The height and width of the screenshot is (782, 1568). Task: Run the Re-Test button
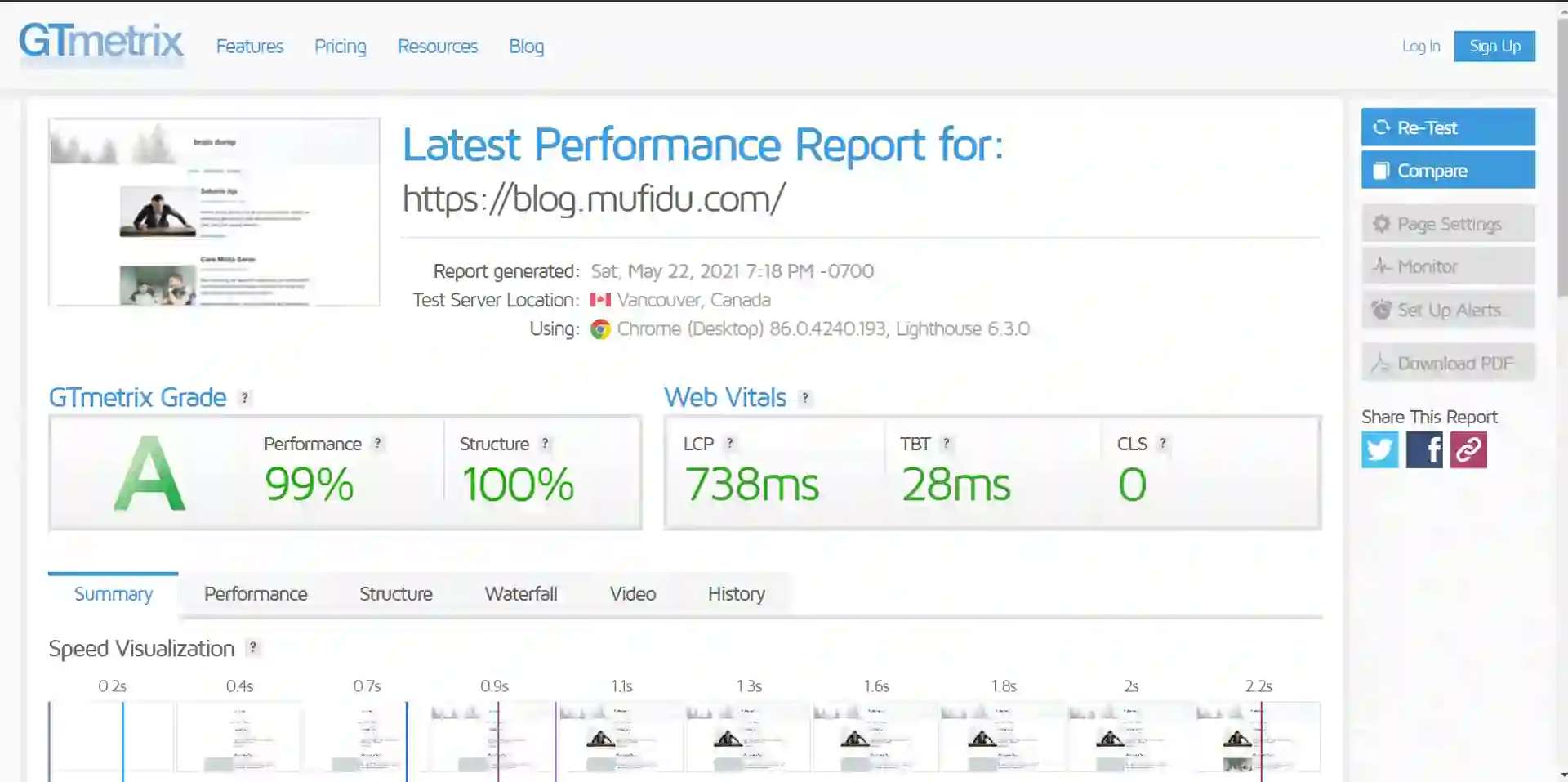1448,127
